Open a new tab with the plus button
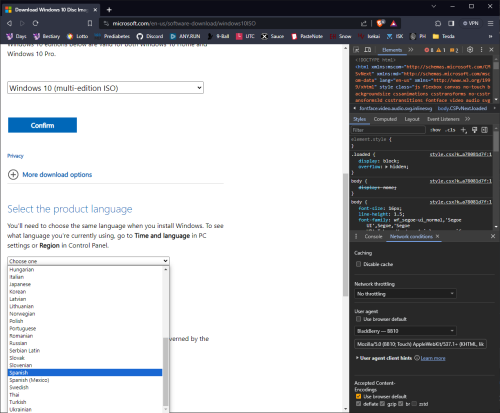Image resolution: width=500 pixels, height=413 pixels. point(109,10)
